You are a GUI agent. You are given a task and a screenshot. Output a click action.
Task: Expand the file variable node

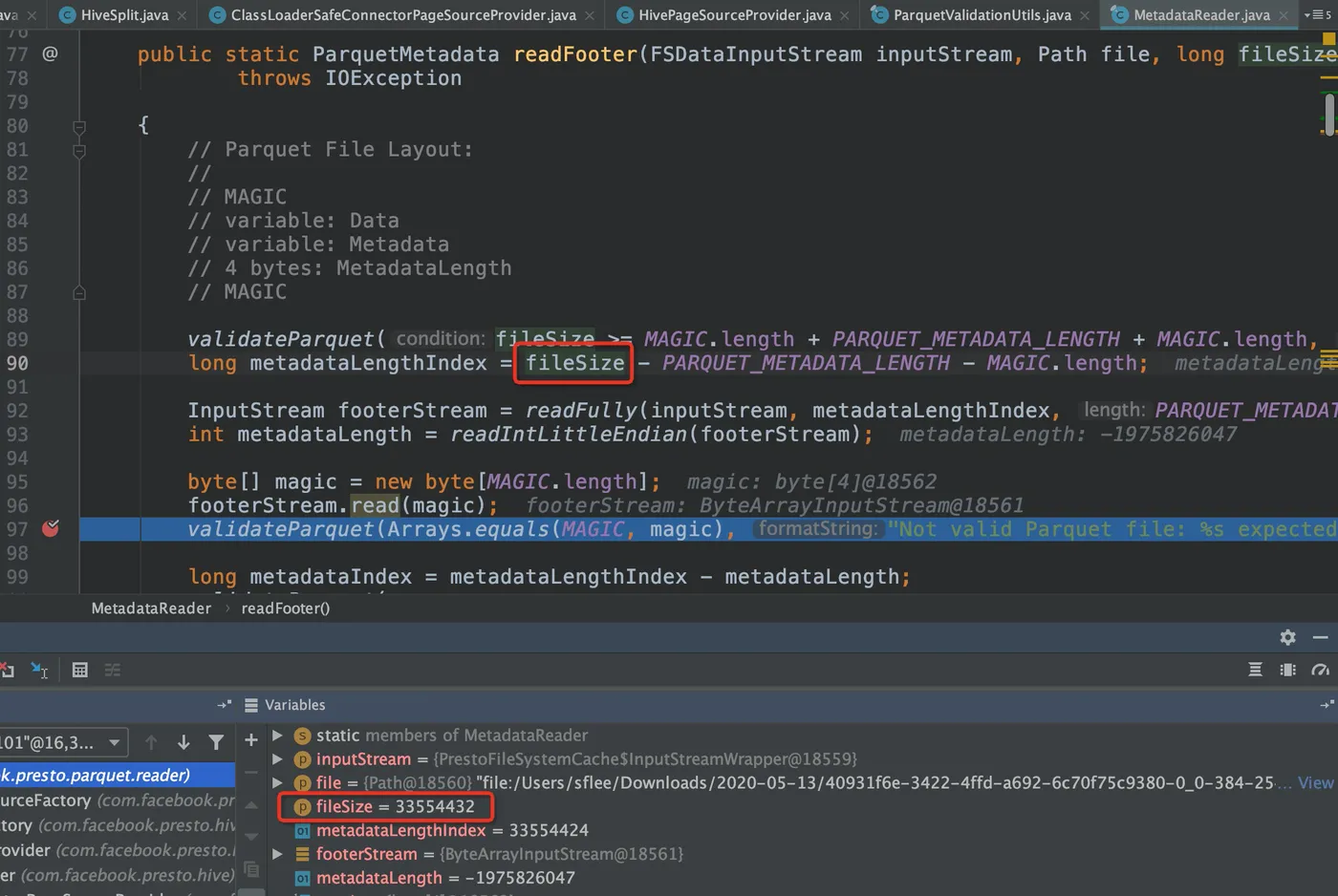[277, 782]
